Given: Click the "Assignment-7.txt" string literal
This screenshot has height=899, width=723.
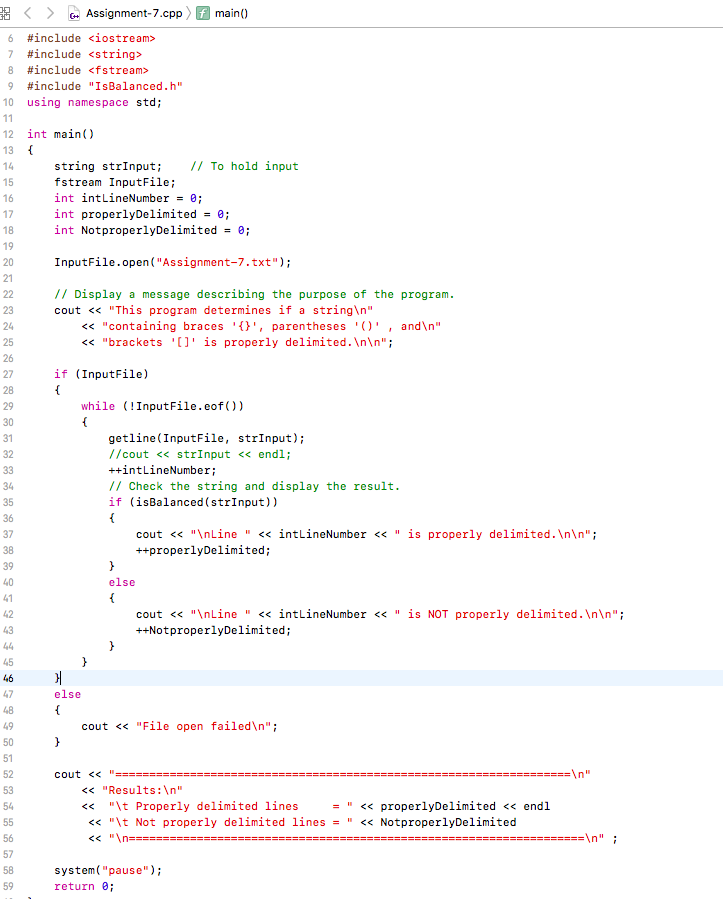Looking at the screenshot, I should click(217, 263).
